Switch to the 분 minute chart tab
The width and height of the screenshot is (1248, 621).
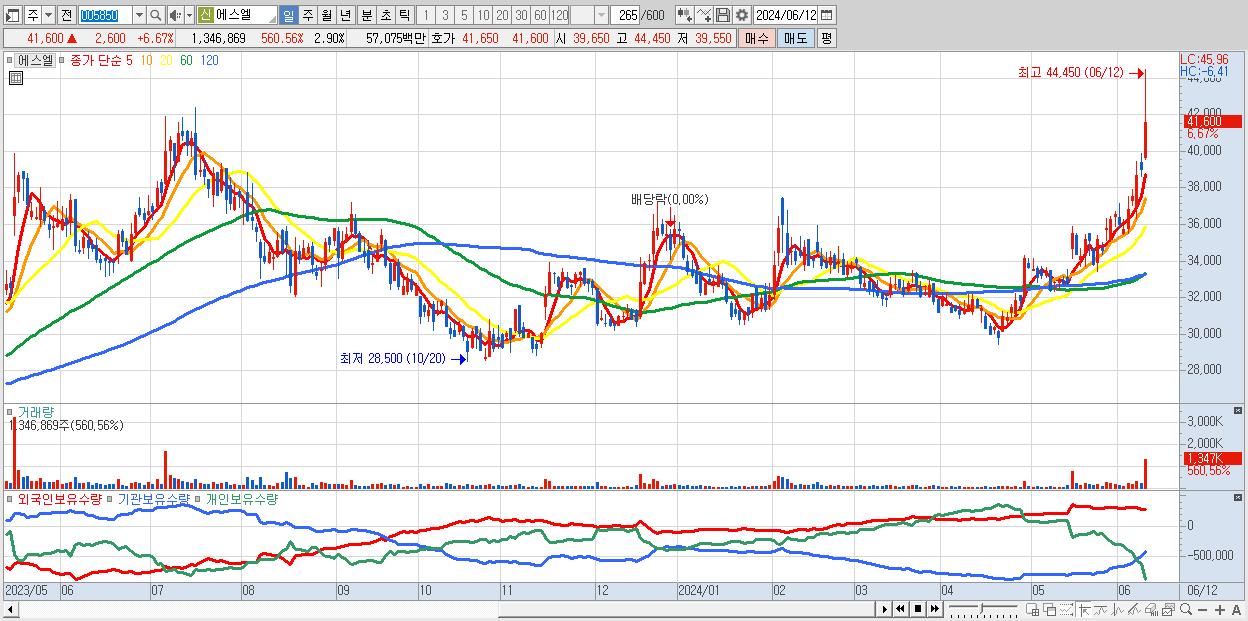[x=366, y=15]
